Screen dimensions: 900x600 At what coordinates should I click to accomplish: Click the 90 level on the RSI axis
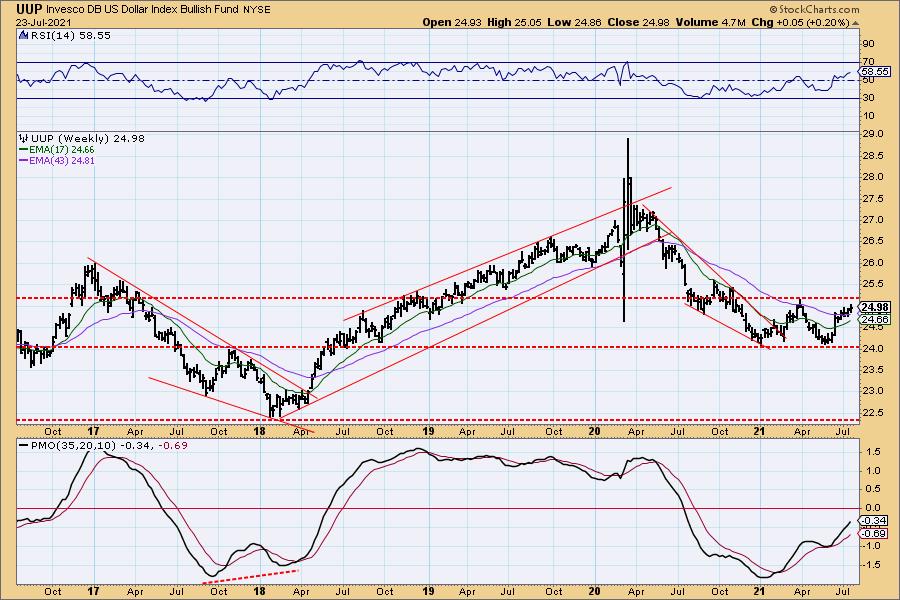[x=868, y=44]
